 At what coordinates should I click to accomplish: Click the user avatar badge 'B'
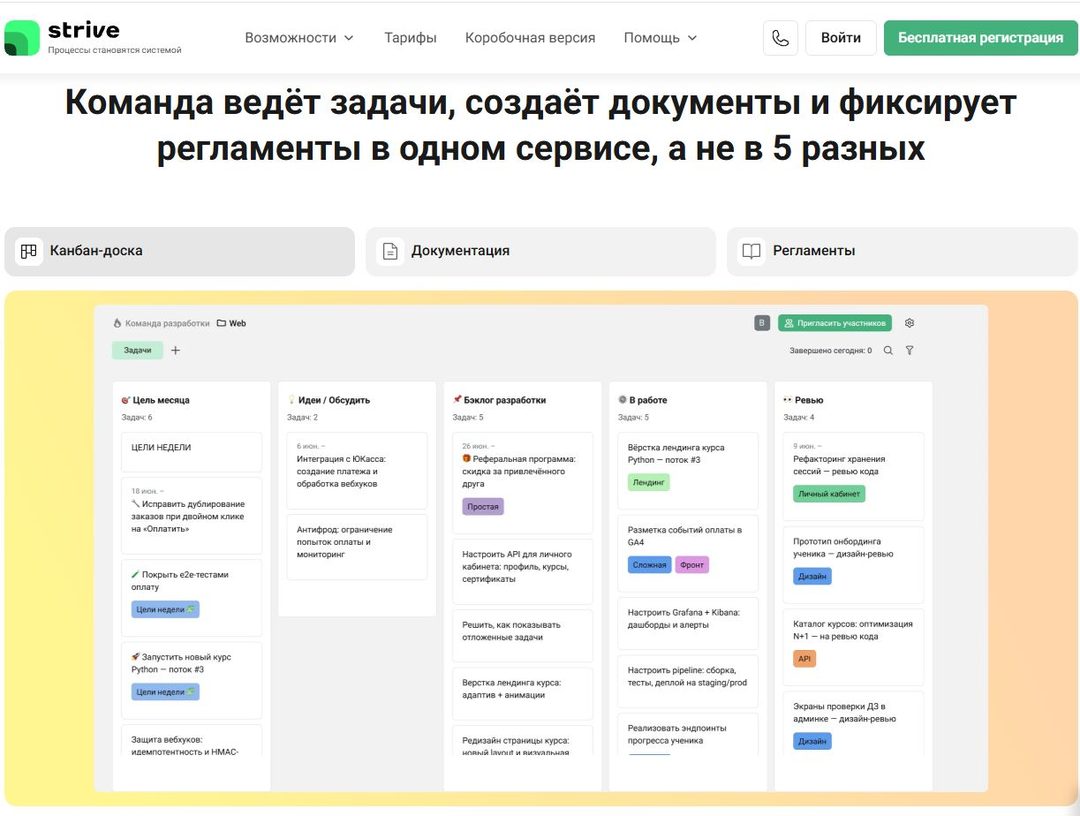click(x=762, y=323)
